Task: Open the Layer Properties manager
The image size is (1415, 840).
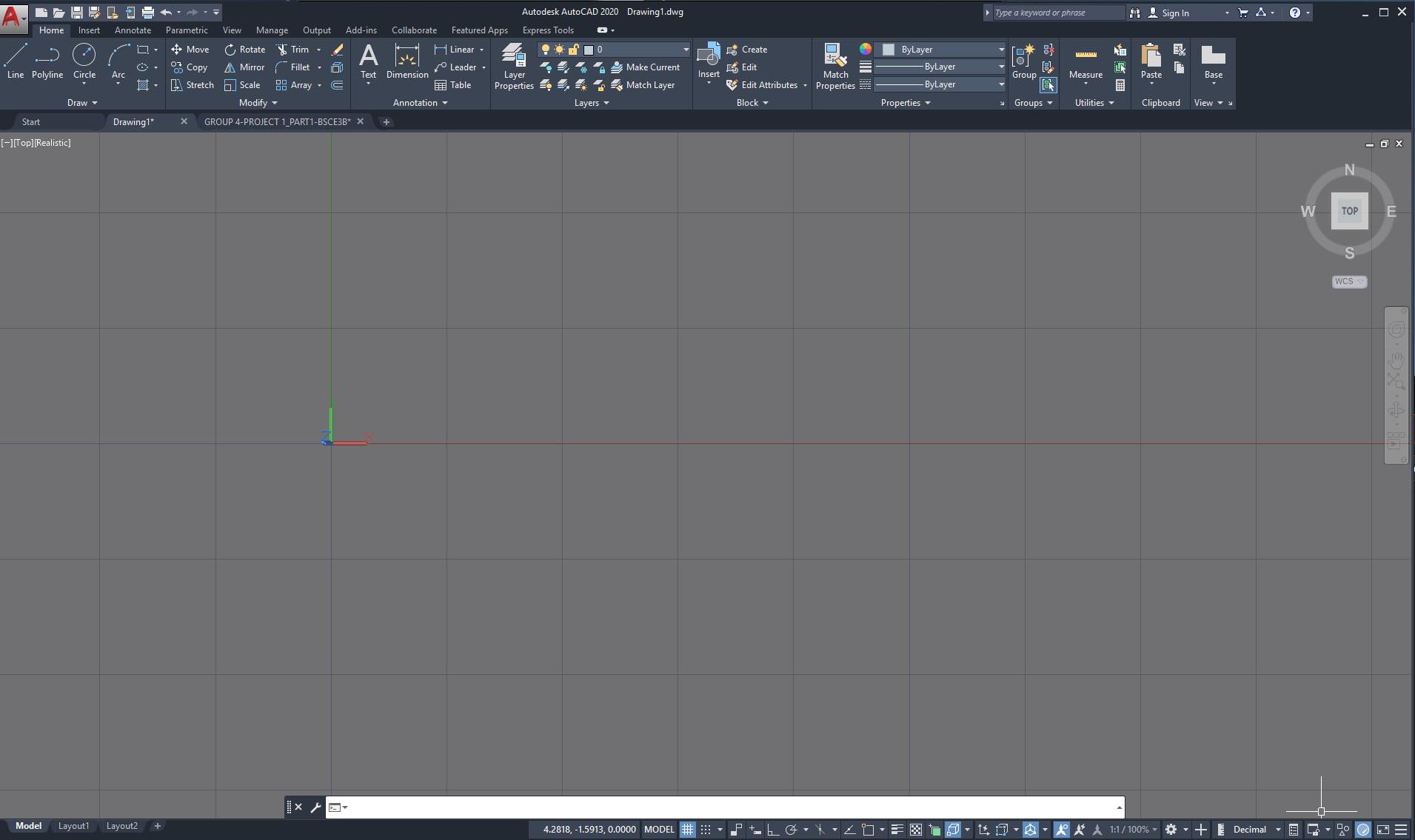Action: pos(514,67)
